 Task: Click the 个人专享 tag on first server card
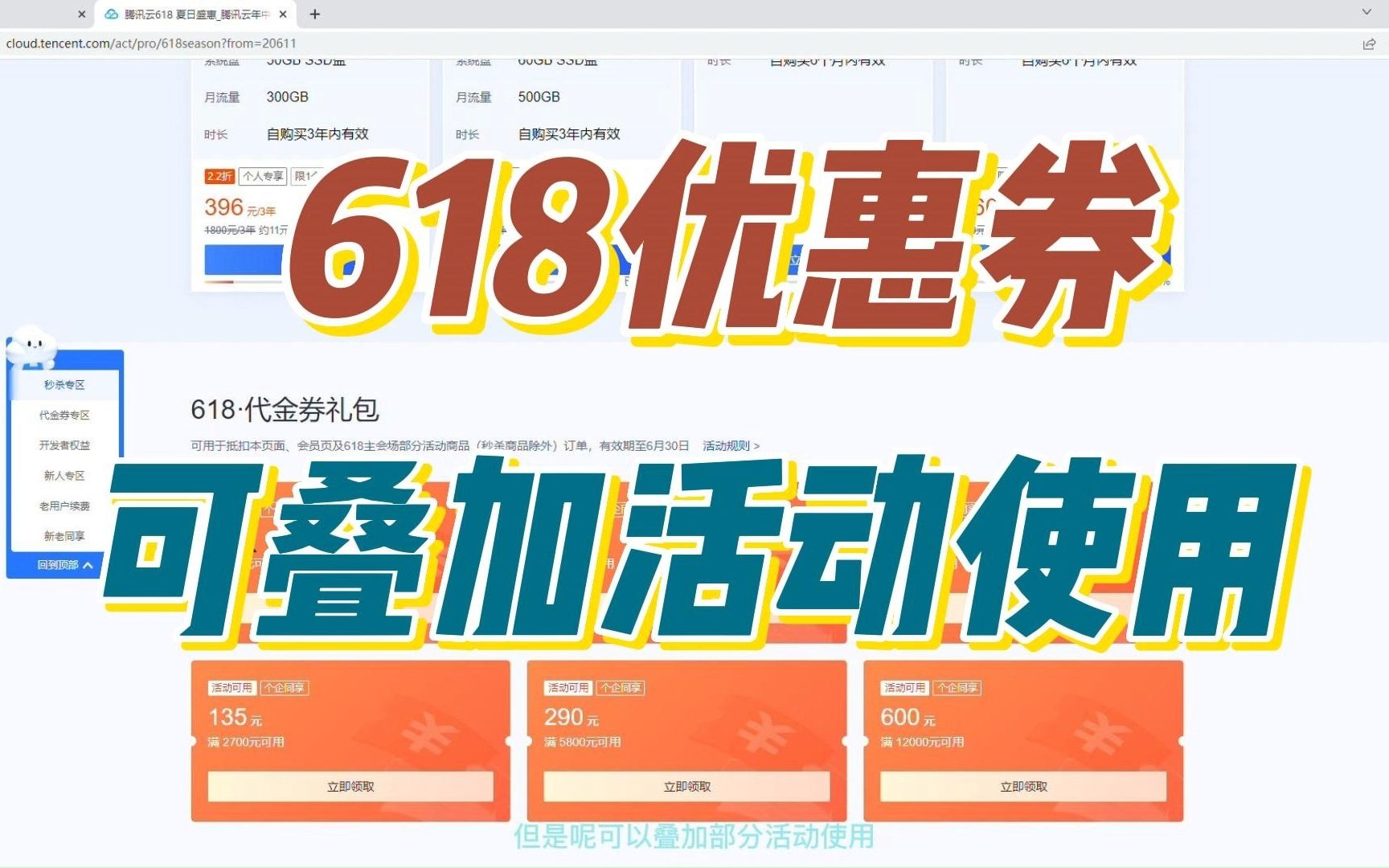[x=263, y=176]
